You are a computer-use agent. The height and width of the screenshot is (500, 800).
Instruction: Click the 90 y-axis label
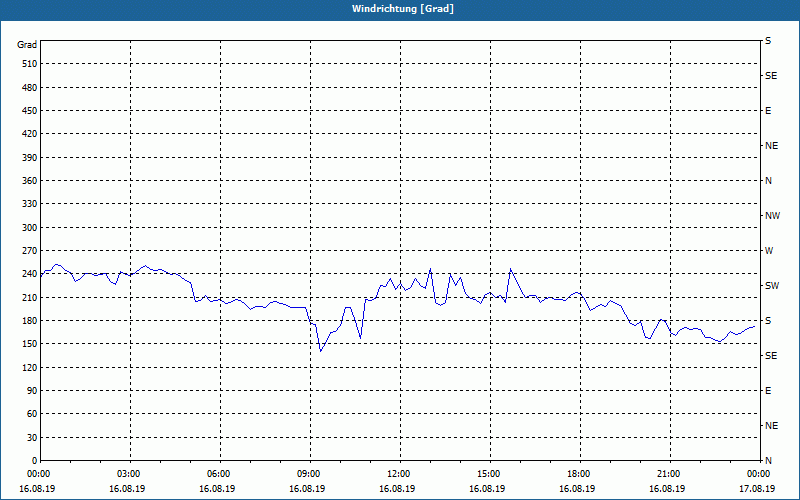32,391
